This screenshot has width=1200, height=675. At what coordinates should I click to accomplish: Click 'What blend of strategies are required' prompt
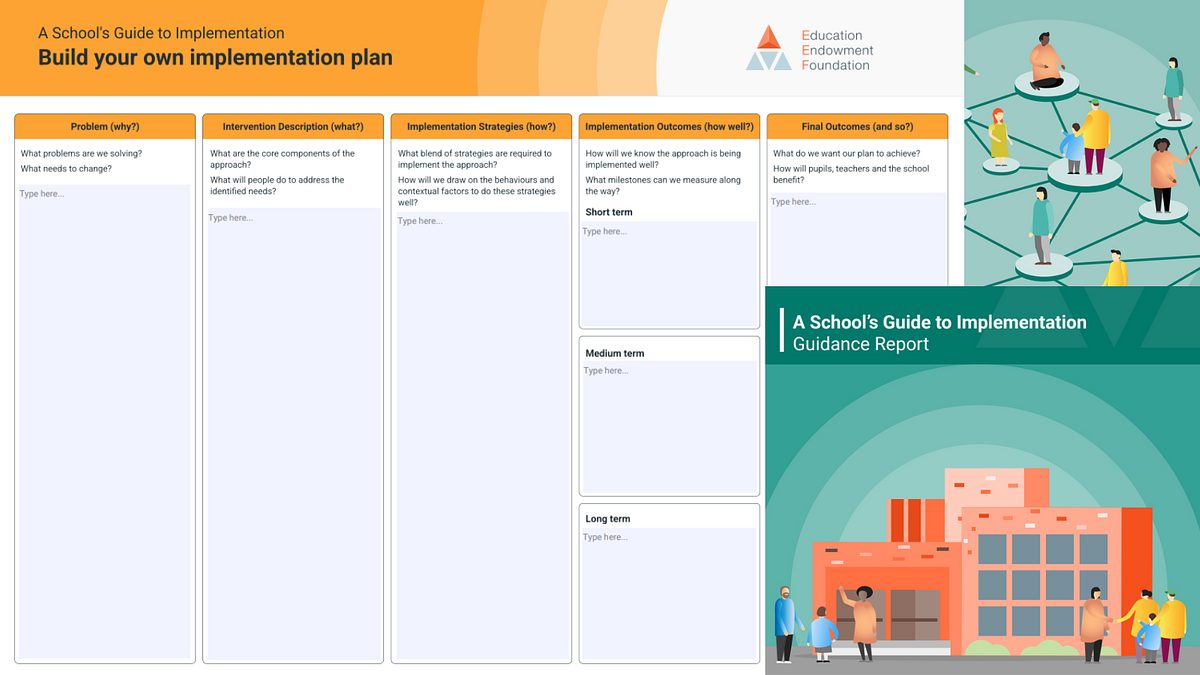point(475,159)
